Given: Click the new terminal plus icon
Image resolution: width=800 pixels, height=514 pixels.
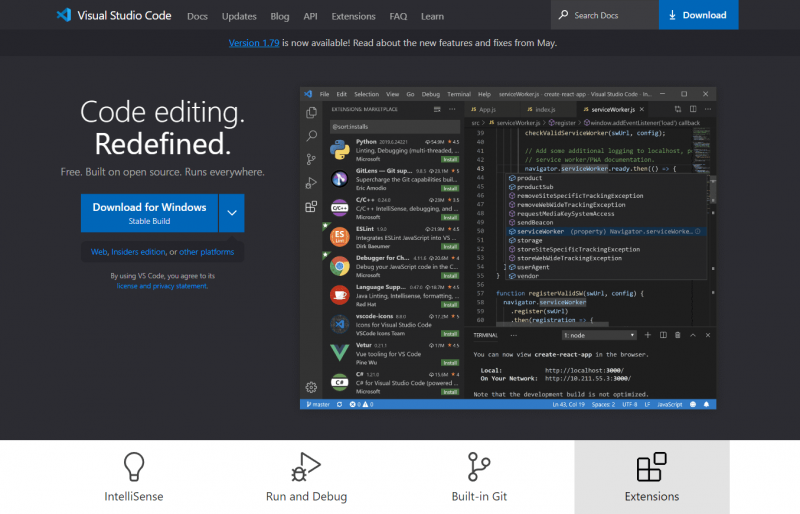Looking at the screenshot, I should click(647, 335).
